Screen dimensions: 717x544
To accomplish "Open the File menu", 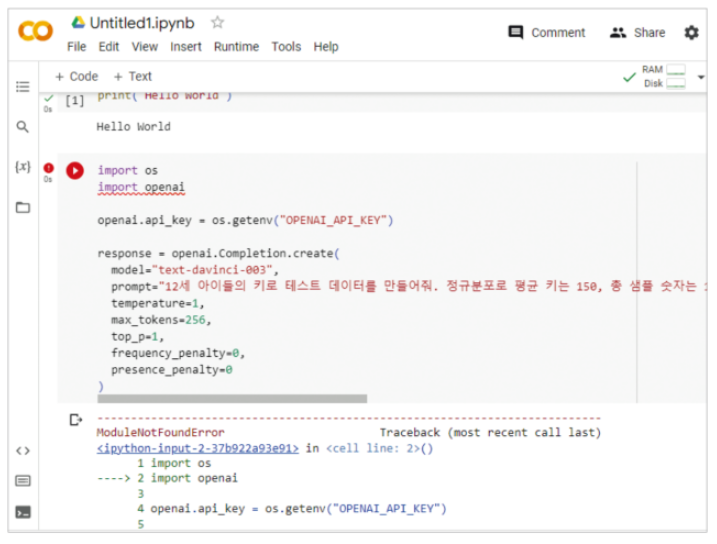I will click(x=76, y=47).
